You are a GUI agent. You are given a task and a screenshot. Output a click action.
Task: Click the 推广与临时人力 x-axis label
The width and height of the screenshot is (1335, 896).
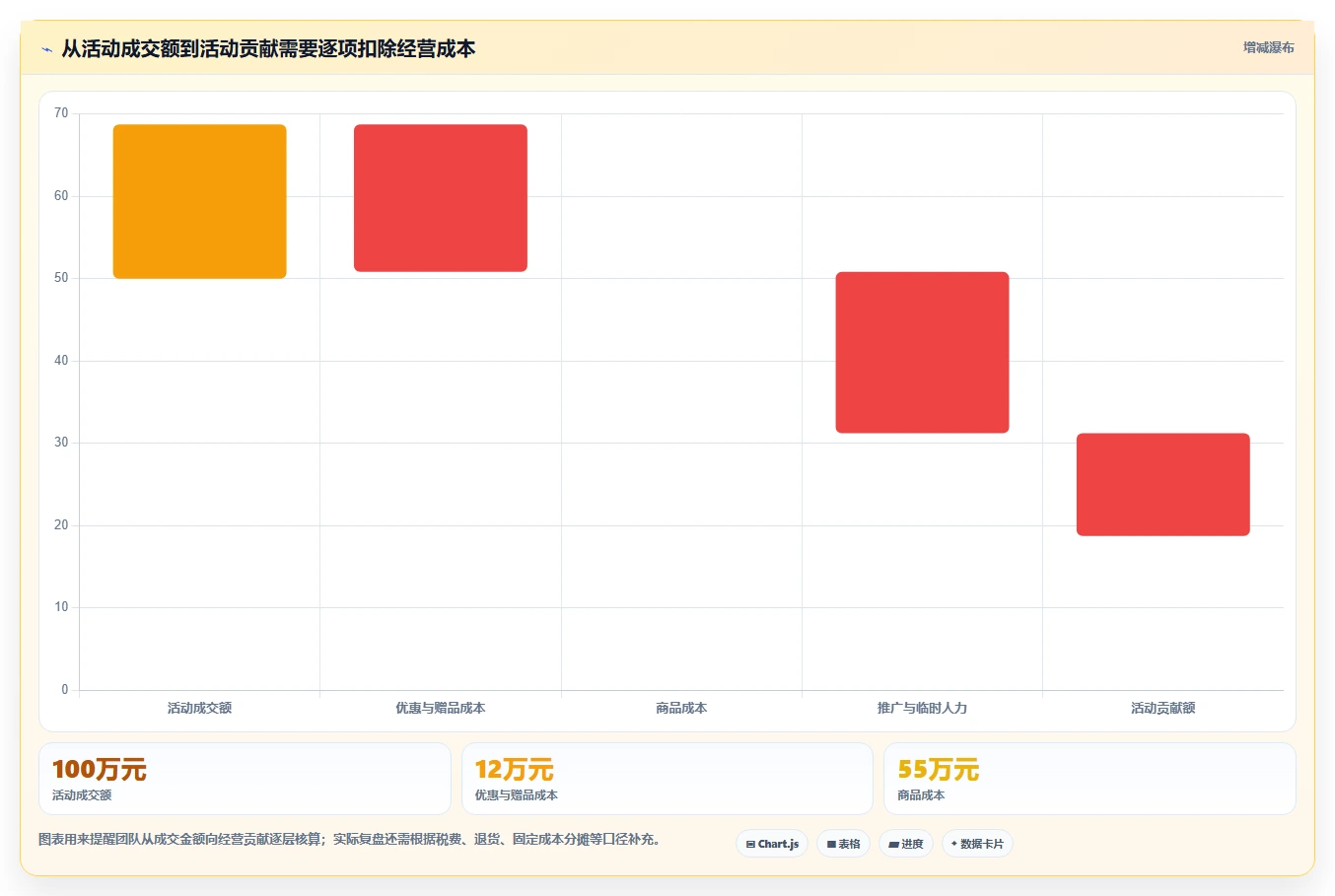pyautogui.click(x=922, y=708)
